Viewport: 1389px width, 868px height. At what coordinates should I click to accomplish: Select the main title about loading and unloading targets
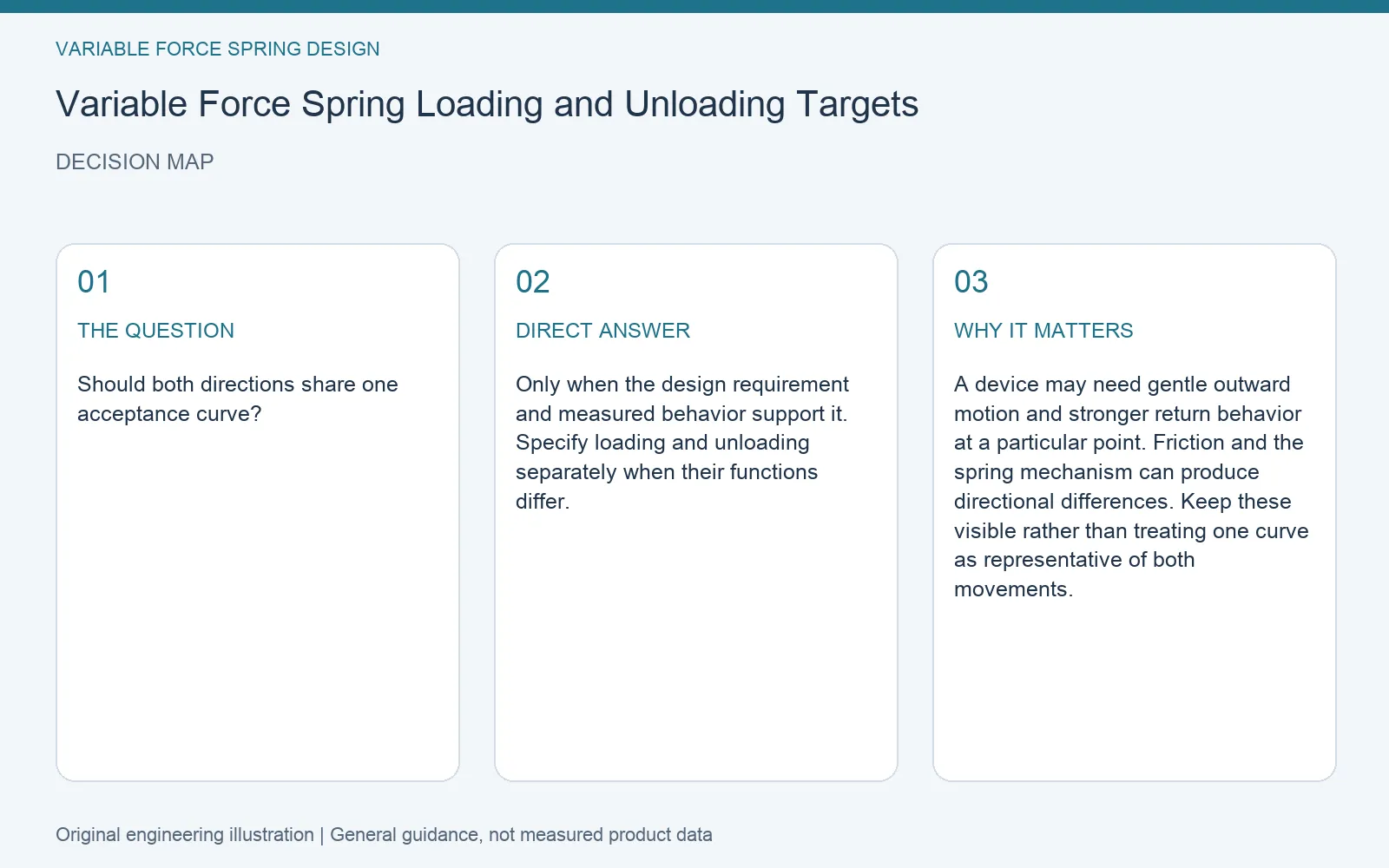(x=487, y=105)
